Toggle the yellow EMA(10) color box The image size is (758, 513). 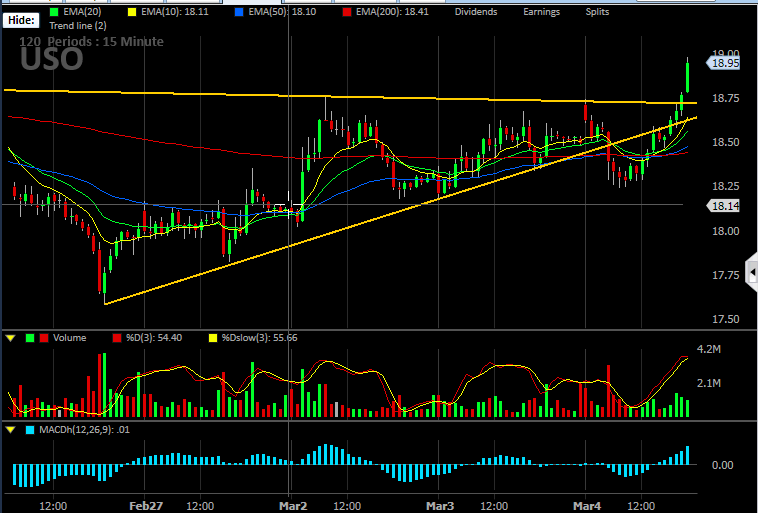131,12
